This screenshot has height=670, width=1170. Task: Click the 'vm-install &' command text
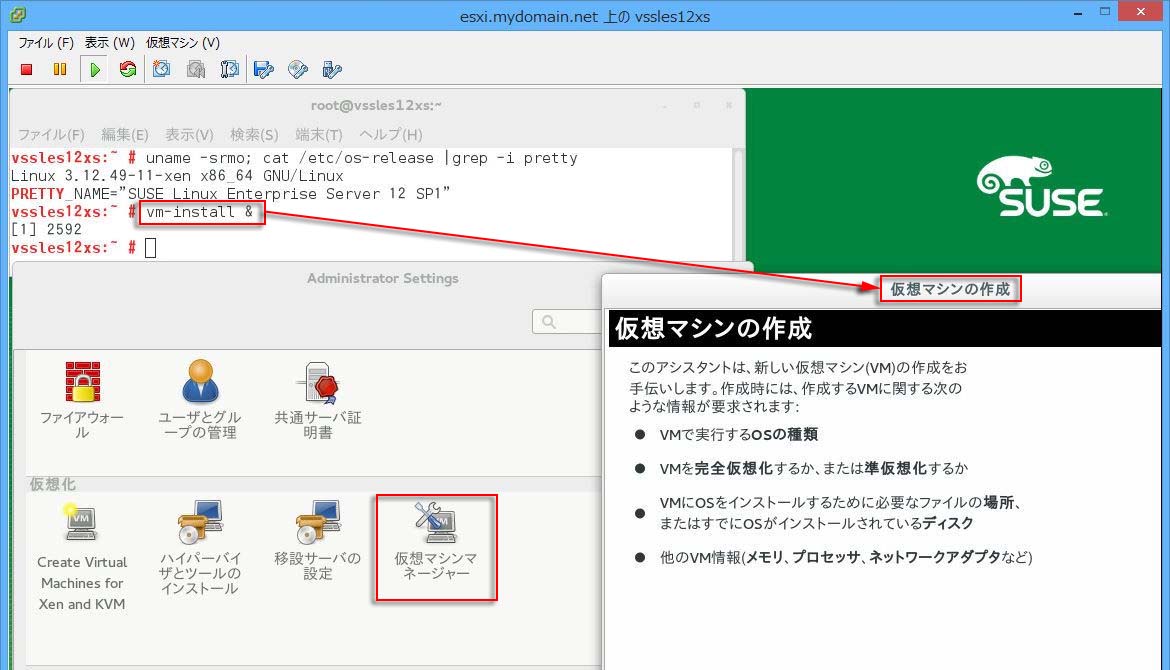[x=199, y=212]
